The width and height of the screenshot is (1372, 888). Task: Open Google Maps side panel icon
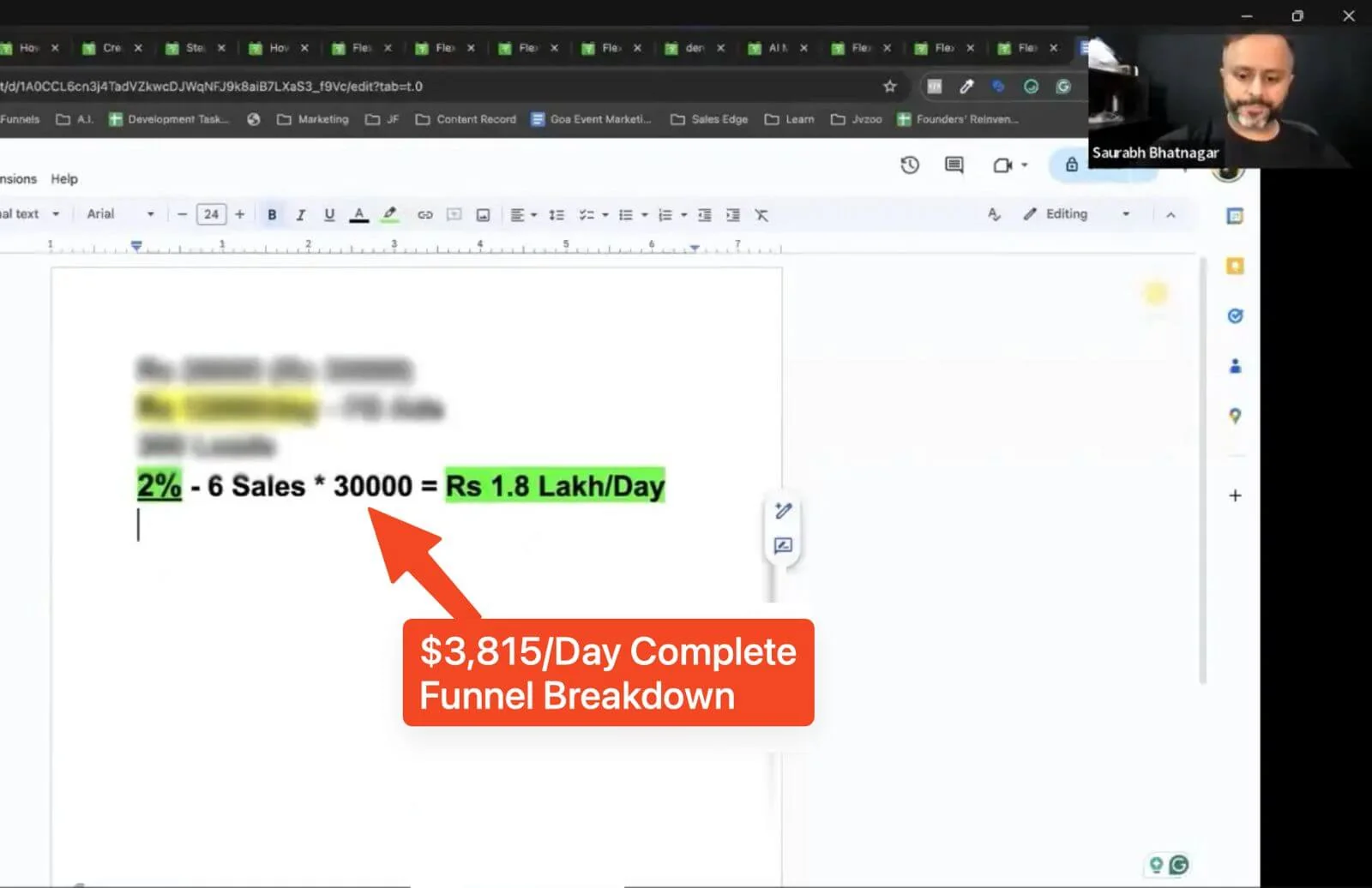click(1235, 416)
